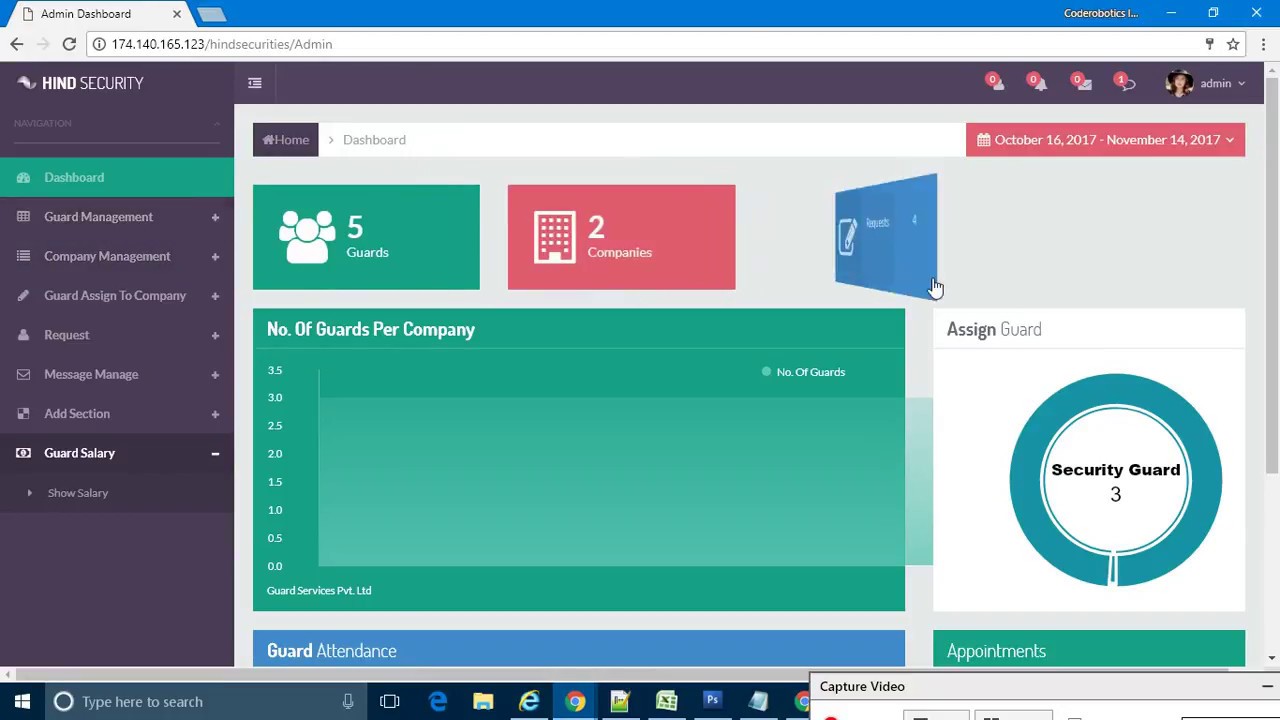Open Request menu item

[117, 335]
